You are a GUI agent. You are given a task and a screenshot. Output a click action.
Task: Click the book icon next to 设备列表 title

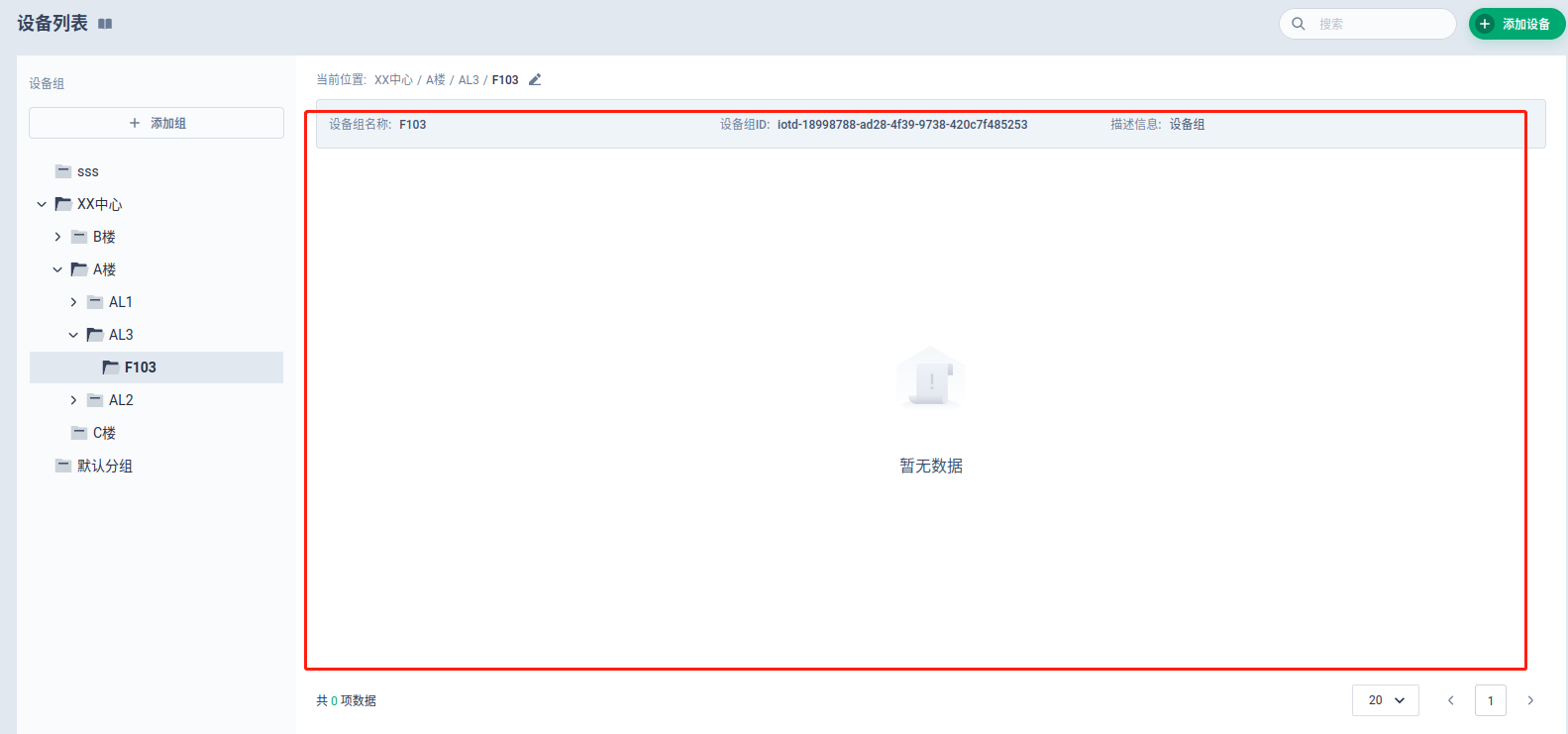[105, 24]
